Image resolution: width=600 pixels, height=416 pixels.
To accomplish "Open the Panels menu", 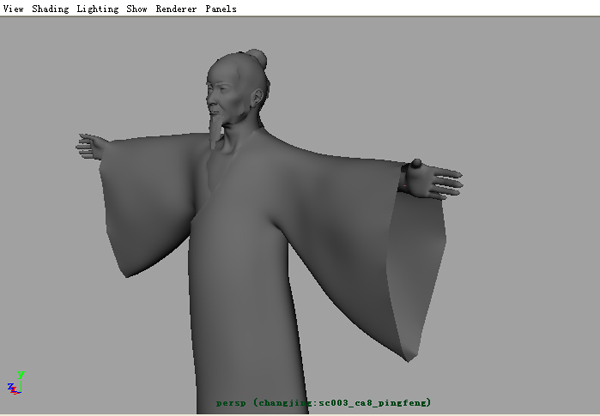I will tap(221, 8).
